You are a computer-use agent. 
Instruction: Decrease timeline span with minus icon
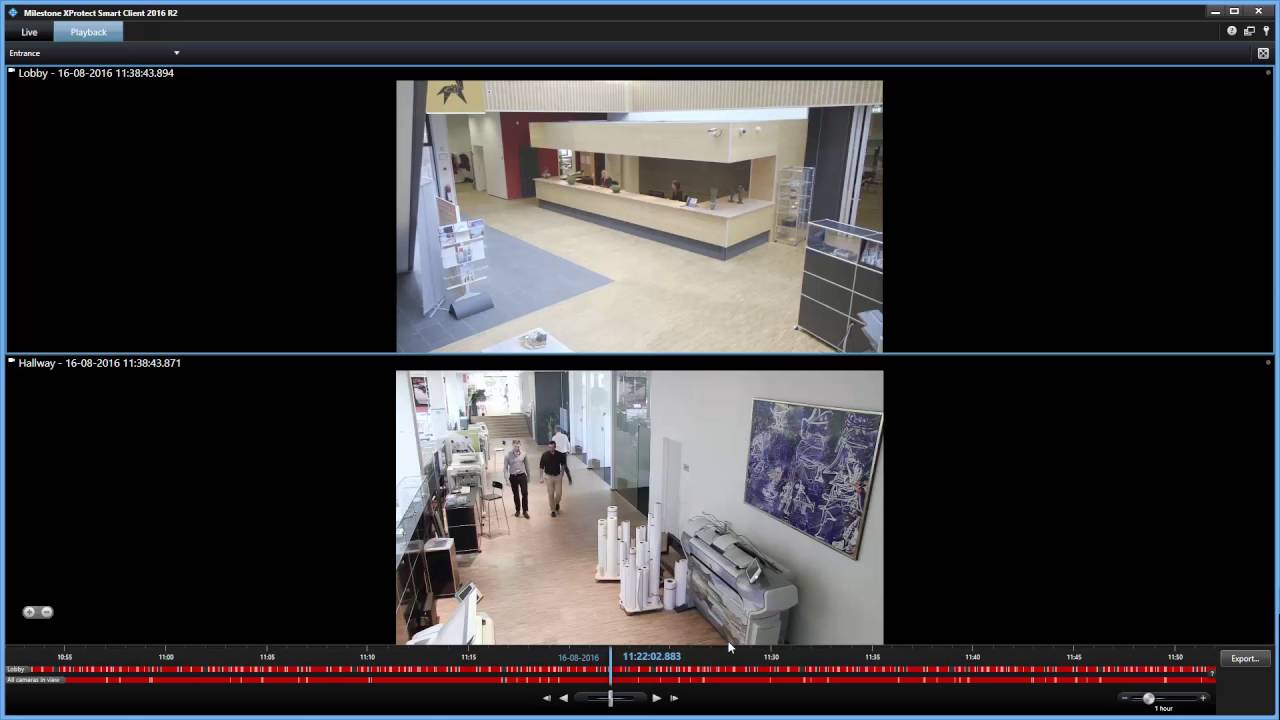tap(1125, 698)
